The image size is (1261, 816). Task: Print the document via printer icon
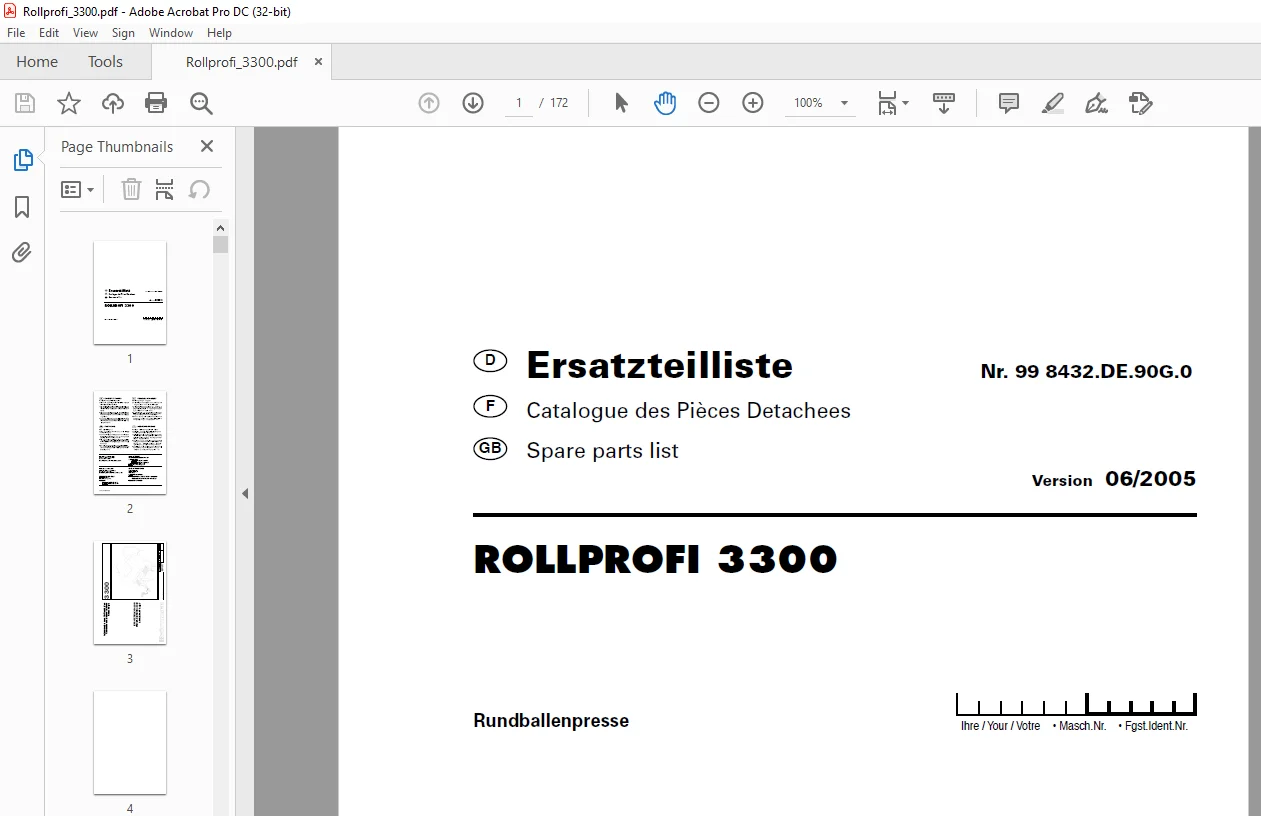tap(156, 103)
